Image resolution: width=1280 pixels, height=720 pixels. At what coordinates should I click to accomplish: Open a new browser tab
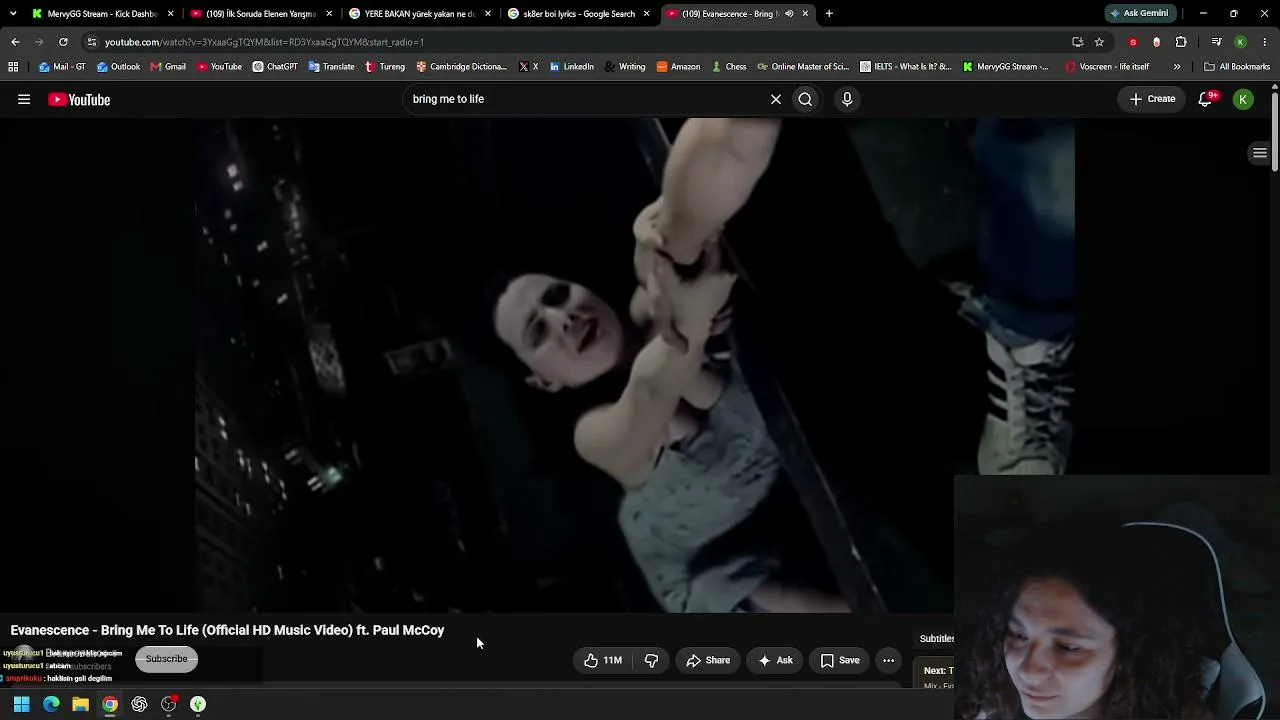(x=829, y=14)
